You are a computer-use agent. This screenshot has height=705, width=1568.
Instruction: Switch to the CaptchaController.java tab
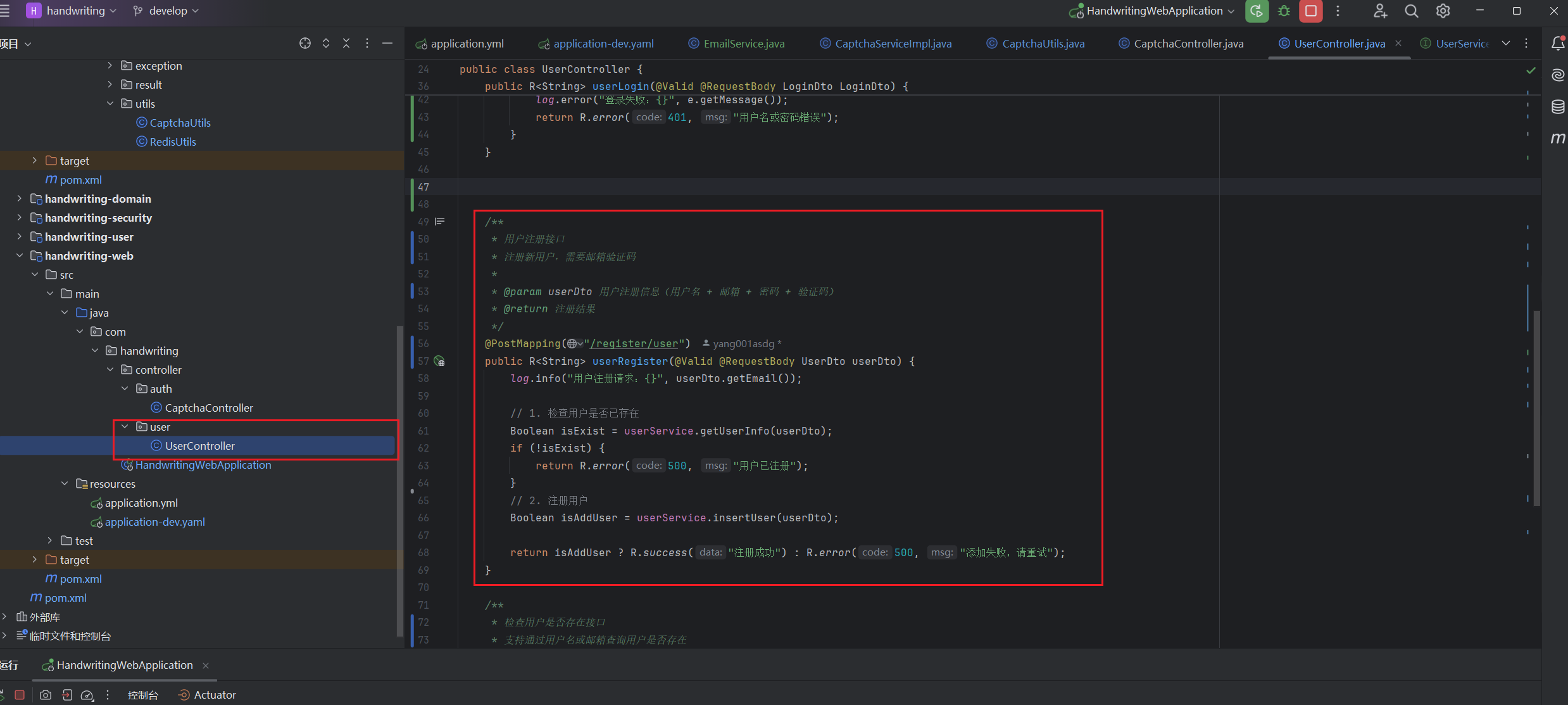coord(1188,44)
